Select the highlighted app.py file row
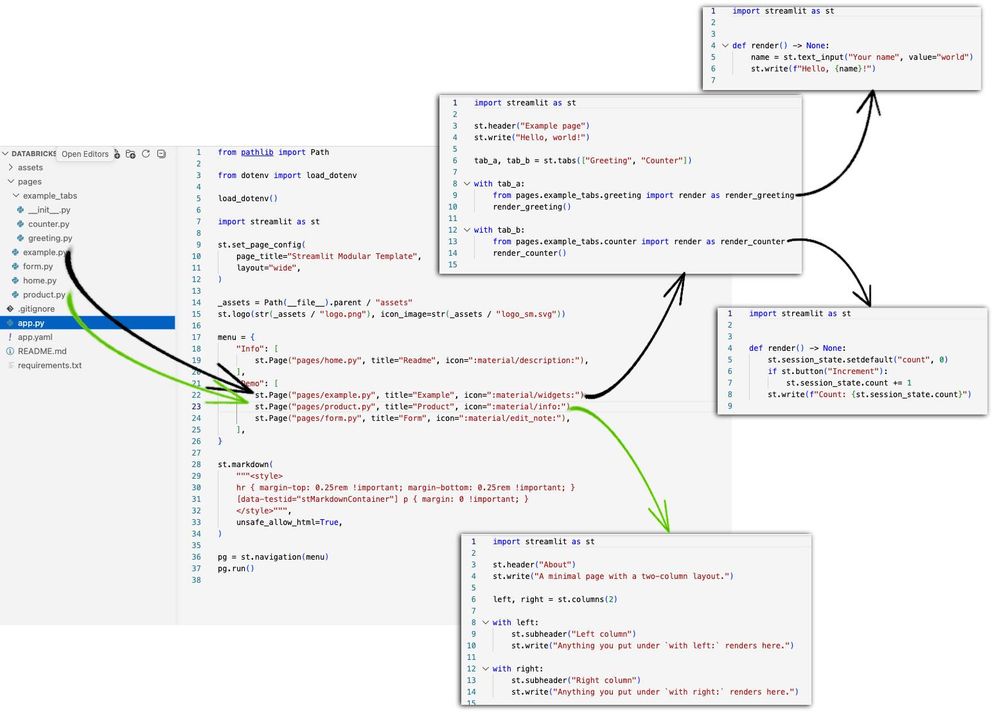This screenshot has width=999, height=712. [x=87, y=323]
